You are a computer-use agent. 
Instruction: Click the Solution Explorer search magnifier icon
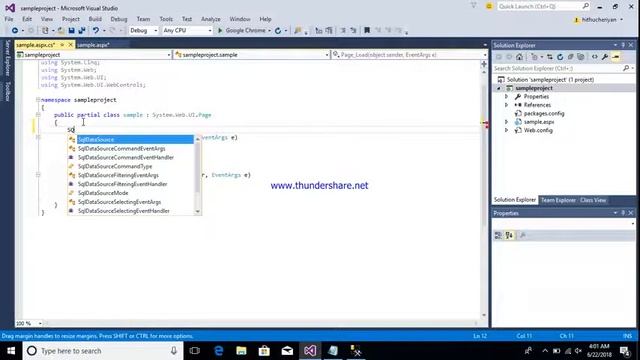626,69
